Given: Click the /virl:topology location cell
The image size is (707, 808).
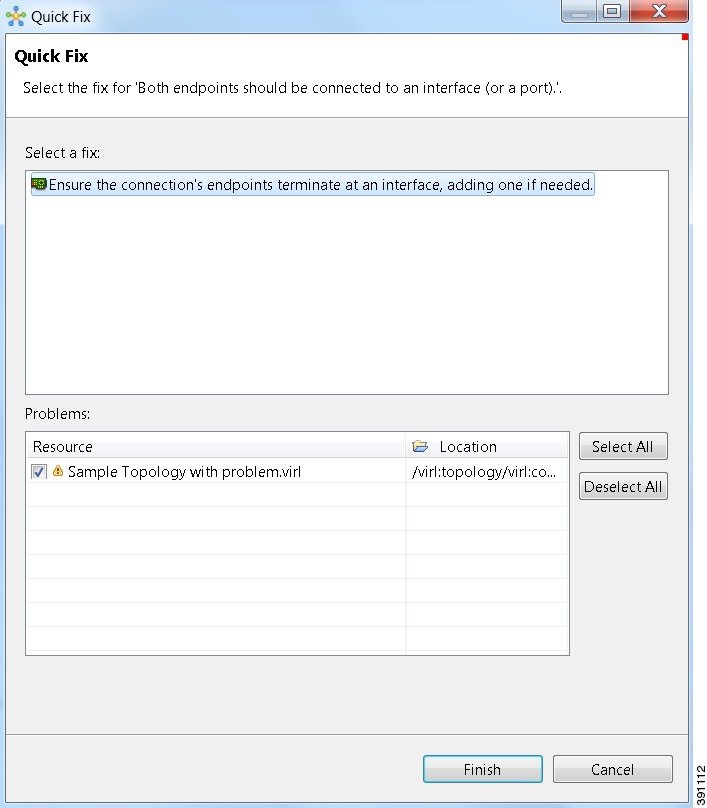Looking at the screenshot, I should [x=484, y=472].
